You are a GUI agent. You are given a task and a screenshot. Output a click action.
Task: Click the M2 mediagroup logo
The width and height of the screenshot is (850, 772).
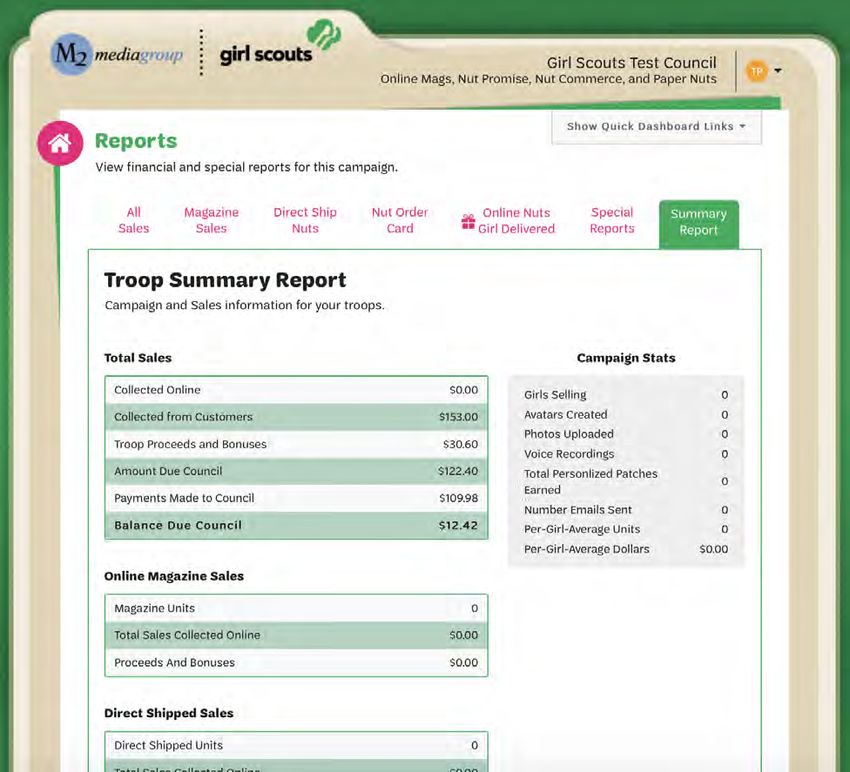point(117,54)
